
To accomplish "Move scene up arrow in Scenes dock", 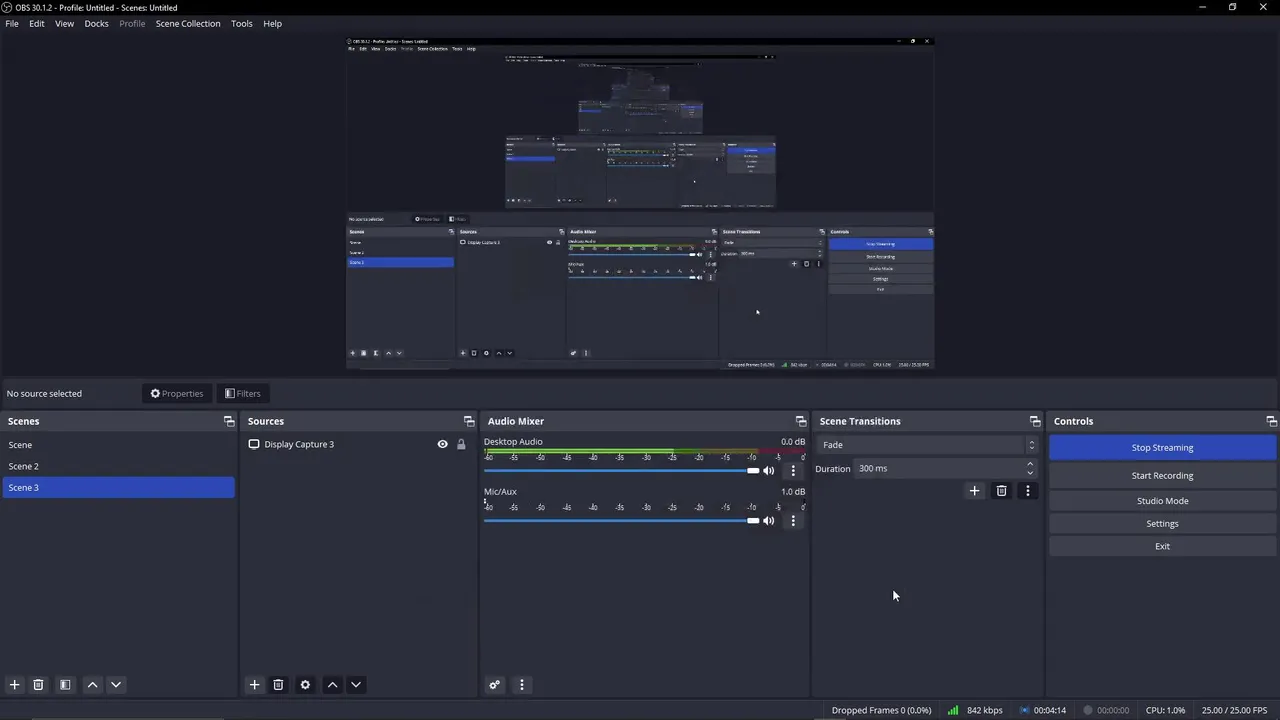I will (92, 685).
